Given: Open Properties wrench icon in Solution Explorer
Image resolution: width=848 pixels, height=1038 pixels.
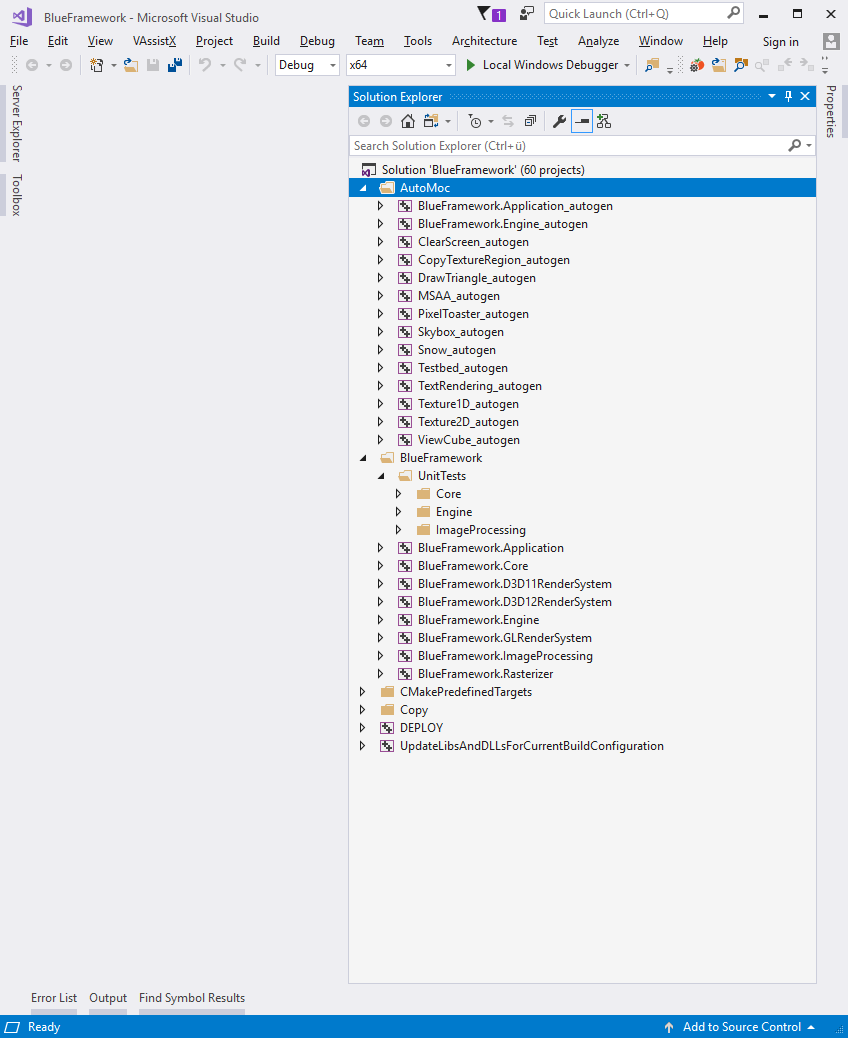Looking at the screenshot, I should click(559, 121).
